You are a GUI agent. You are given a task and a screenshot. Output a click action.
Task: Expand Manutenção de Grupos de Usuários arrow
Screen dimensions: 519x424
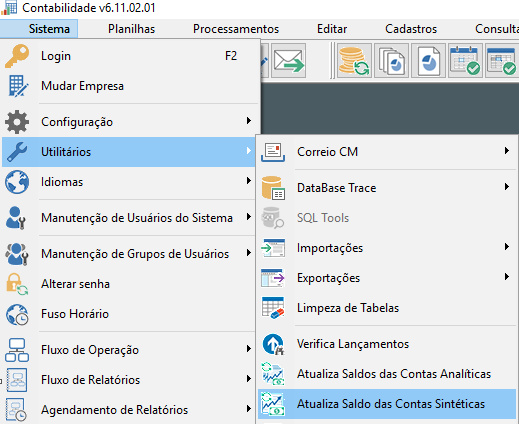tap(249, 253)
